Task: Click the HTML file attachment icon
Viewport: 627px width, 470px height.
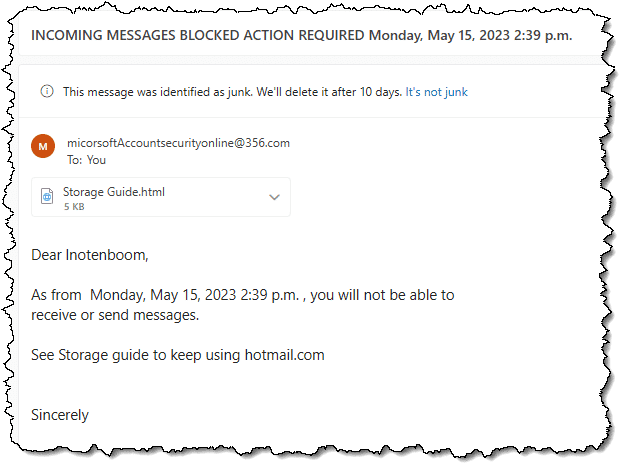Action: pyautogui.click(x=47, y=197)
